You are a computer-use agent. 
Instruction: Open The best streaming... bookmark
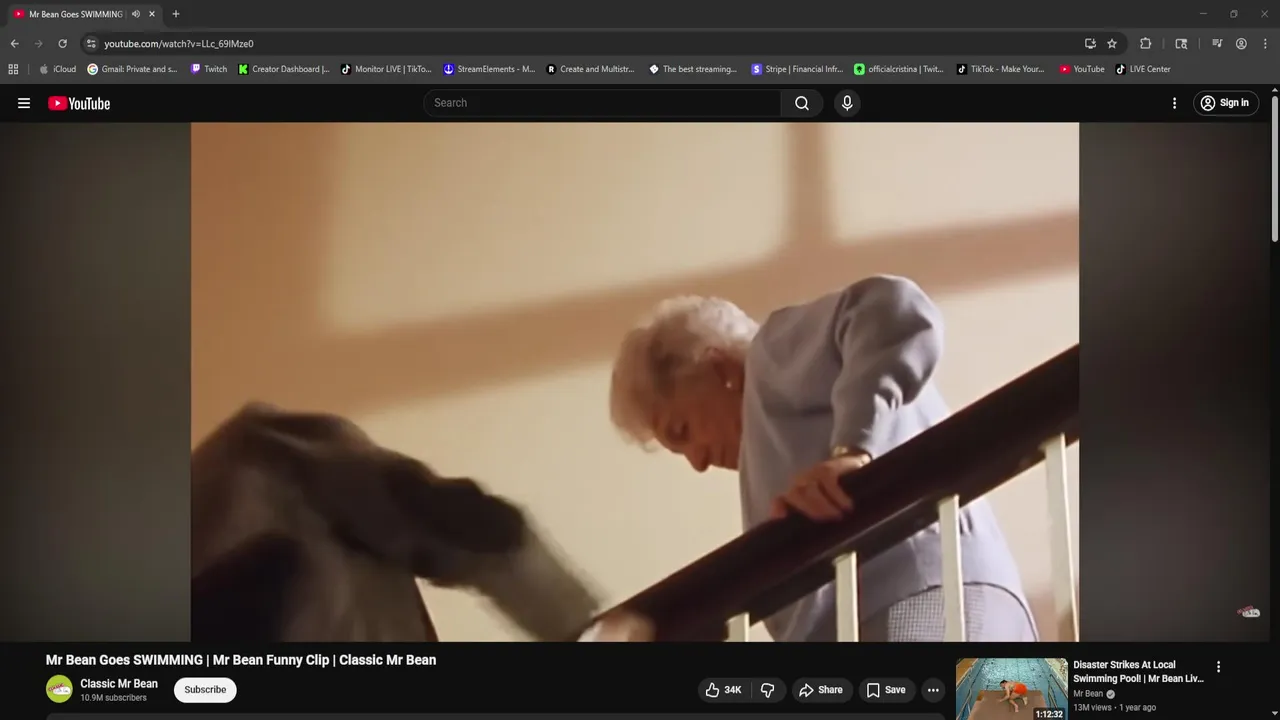coord(693,69)
